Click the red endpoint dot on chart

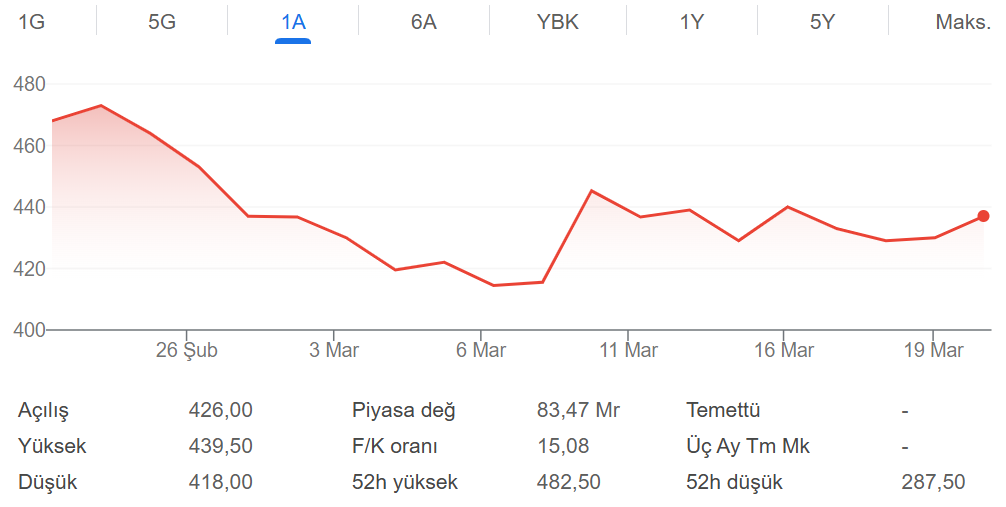[x=984, y=216]
